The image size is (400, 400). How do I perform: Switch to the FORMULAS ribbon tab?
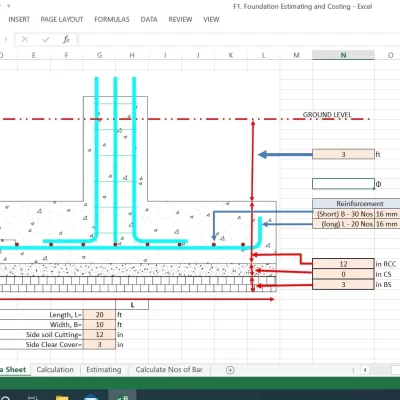pos(112,19)
